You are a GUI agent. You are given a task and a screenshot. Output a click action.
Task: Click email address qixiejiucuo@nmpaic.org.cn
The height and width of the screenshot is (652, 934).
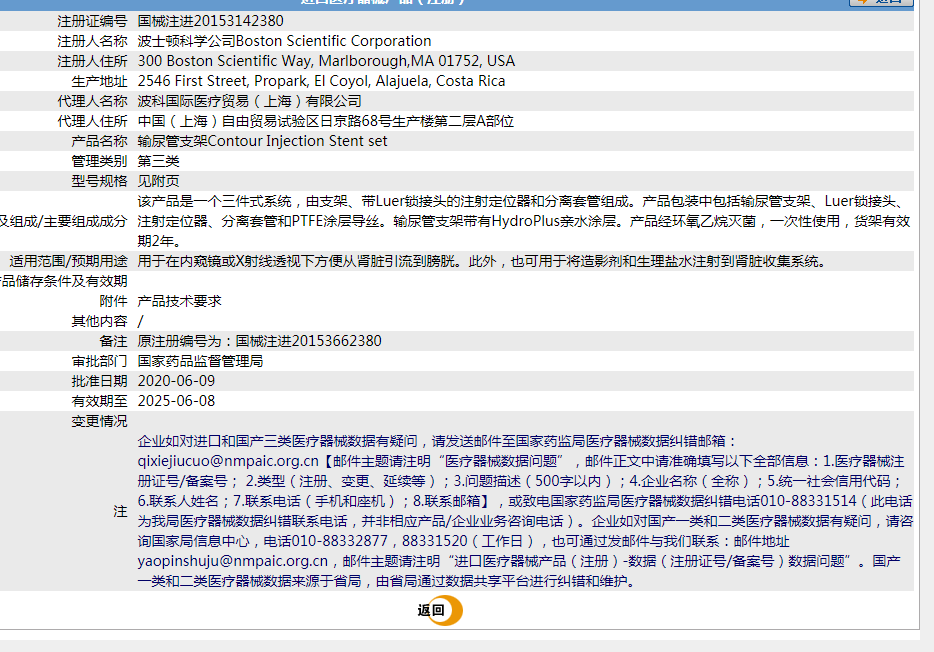[228, 461]
